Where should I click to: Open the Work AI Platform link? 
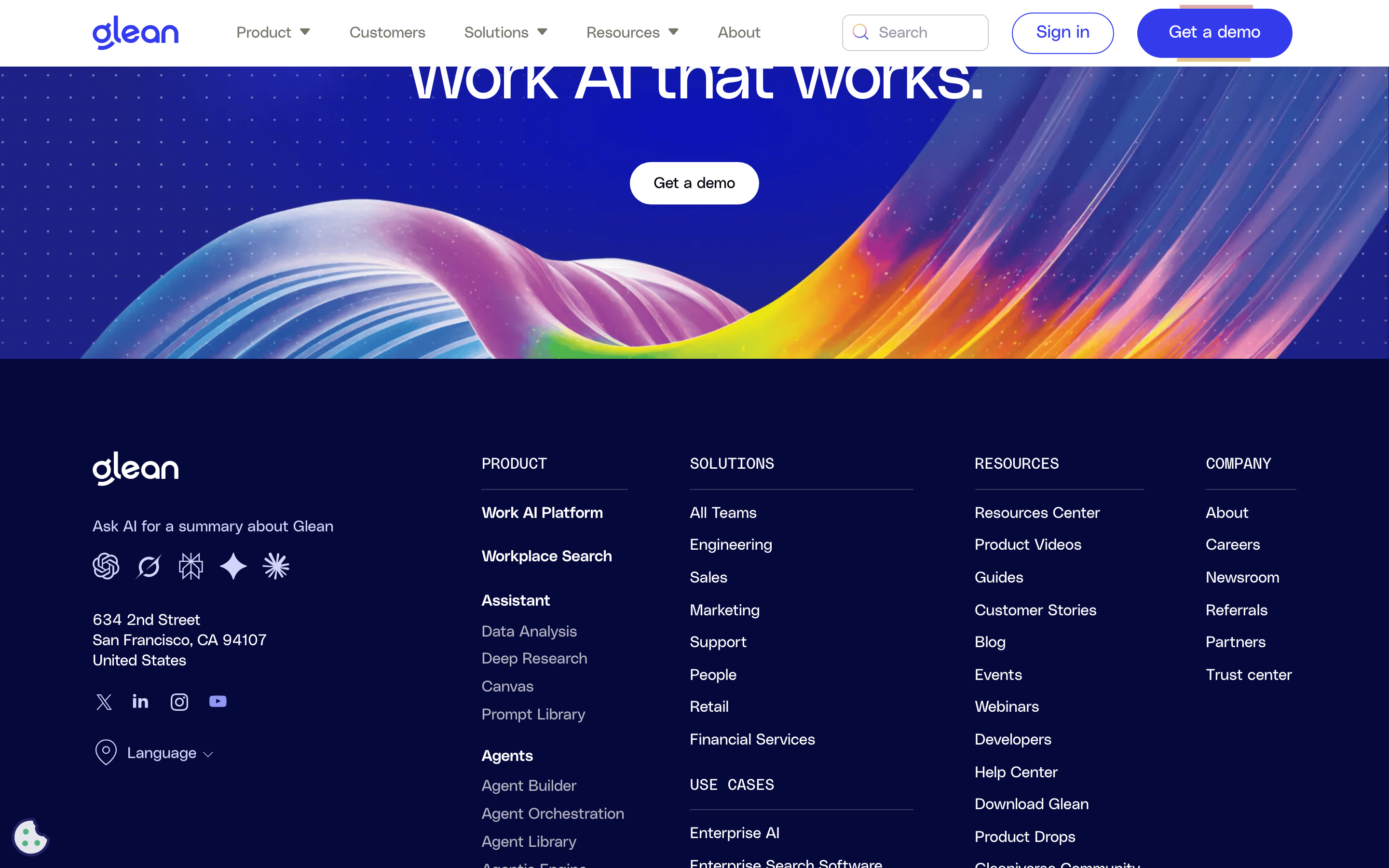543,512
